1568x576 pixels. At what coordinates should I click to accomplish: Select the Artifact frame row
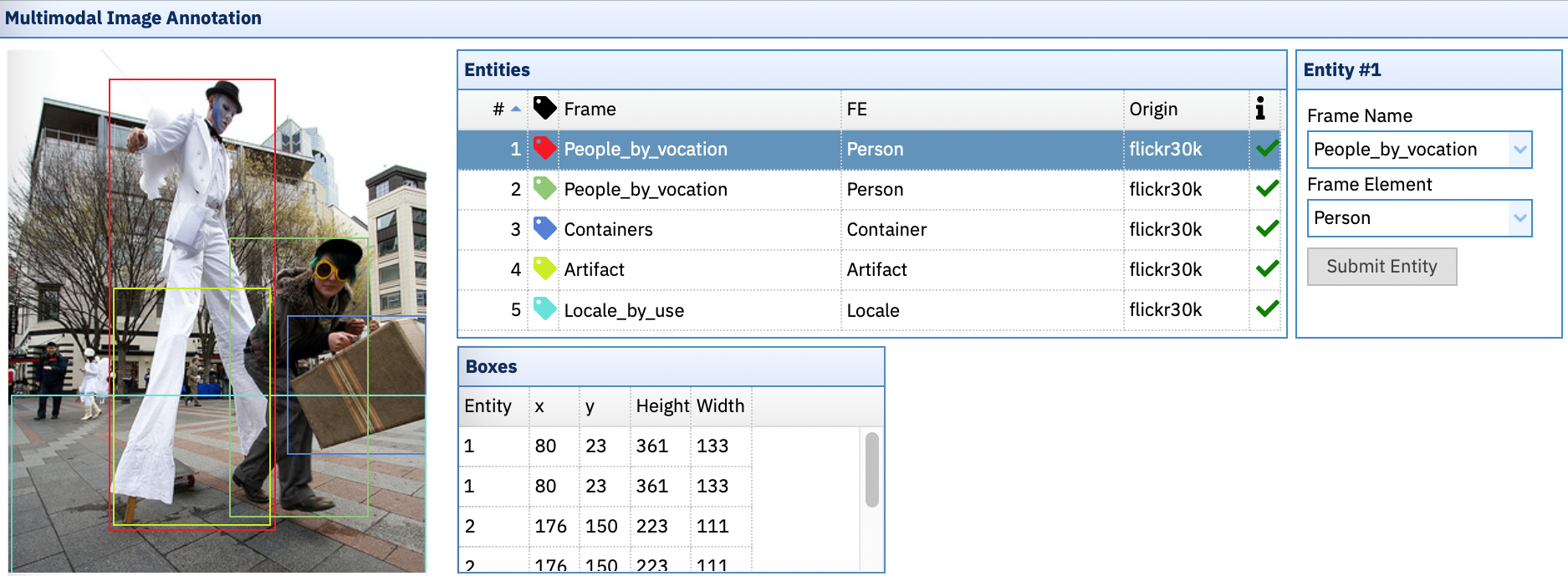pyautogui.click(x=870, y=269)
